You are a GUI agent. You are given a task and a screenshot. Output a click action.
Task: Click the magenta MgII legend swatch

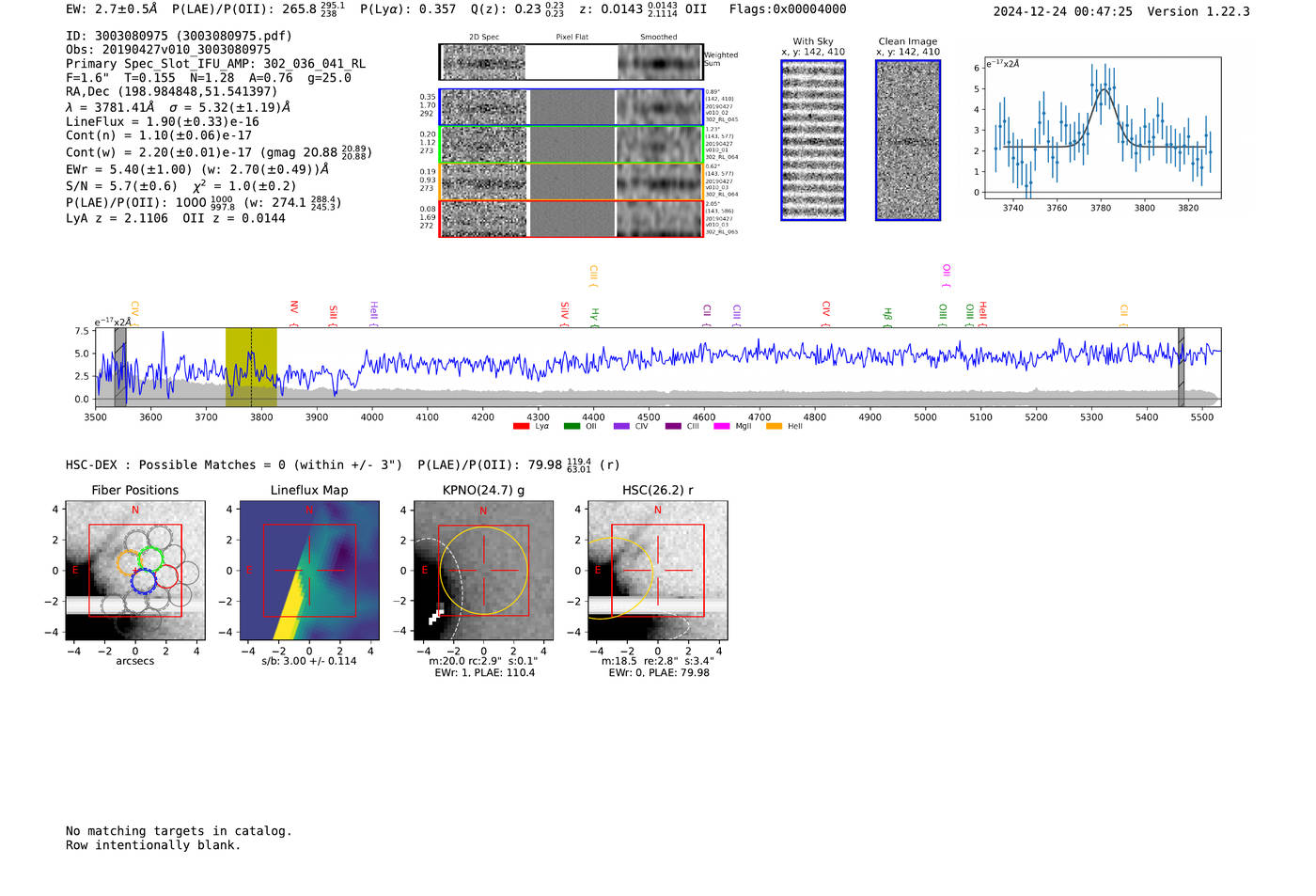coord(721,427)
